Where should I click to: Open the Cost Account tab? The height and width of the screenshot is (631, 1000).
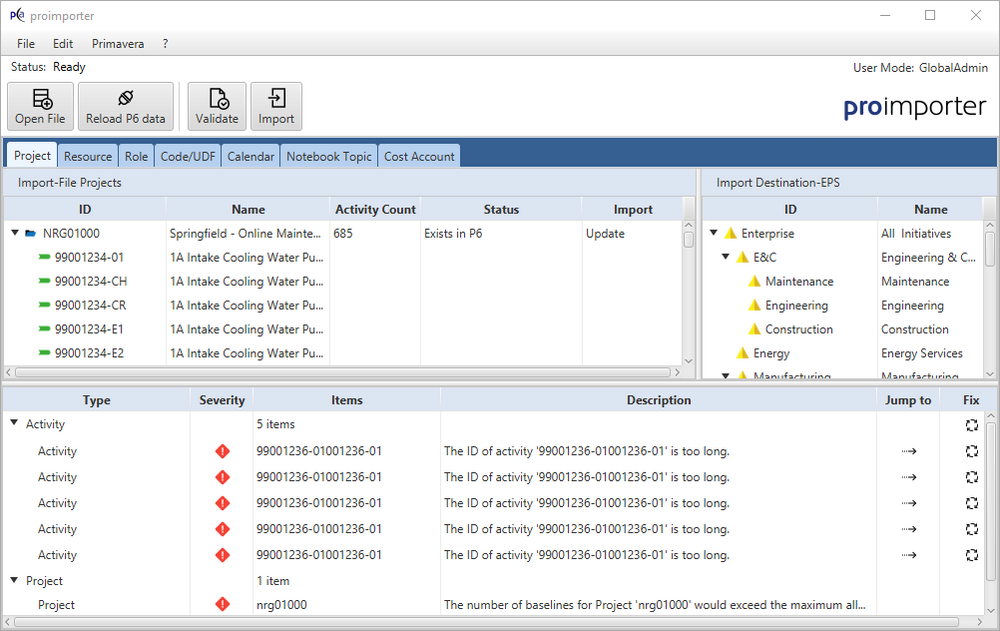[419, 157]
